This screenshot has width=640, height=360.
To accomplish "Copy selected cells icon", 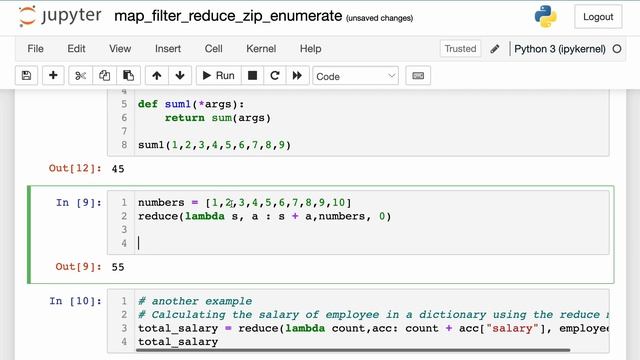I will coord(104,76).
